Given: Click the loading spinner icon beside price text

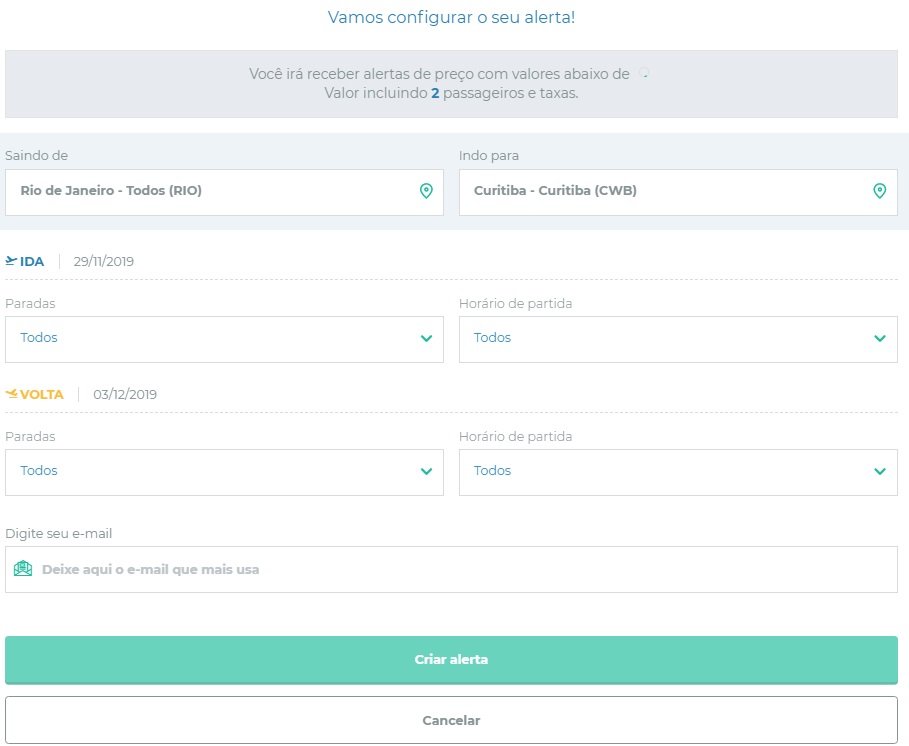Looking at the screenshot, I should [644, 73].
